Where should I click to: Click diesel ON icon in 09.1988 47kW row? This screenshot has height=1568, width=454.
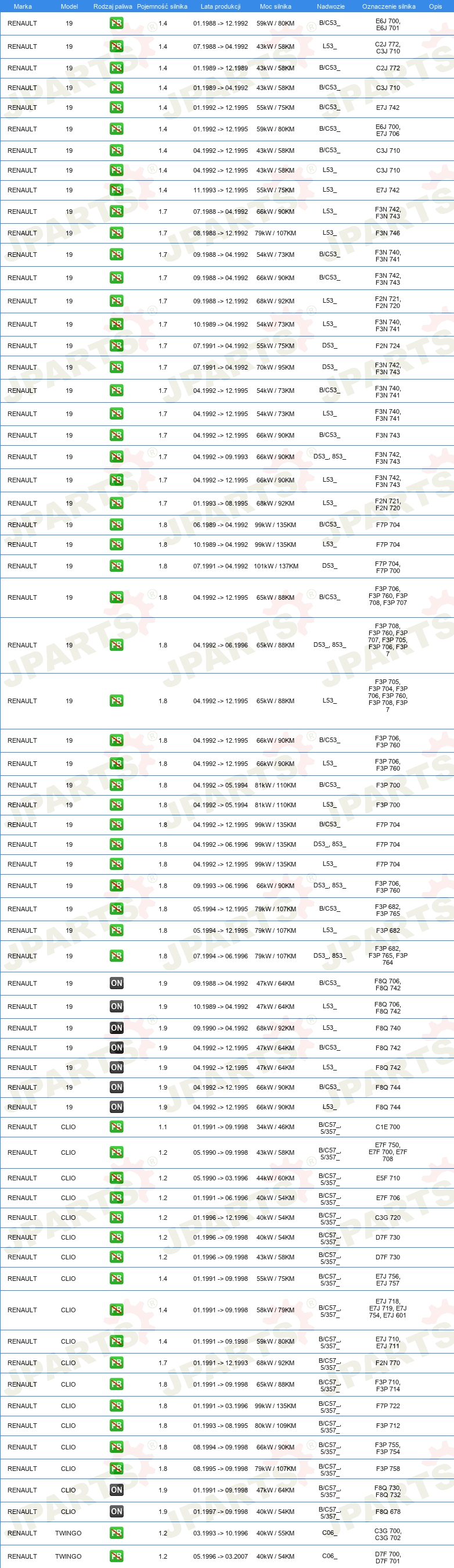point(116,983)
